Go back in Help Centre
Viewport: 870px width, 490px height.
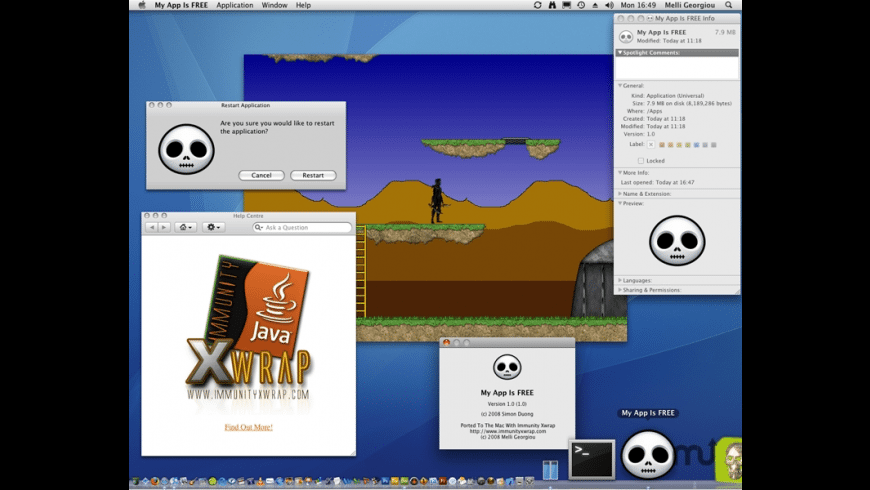tap(151, 227)
